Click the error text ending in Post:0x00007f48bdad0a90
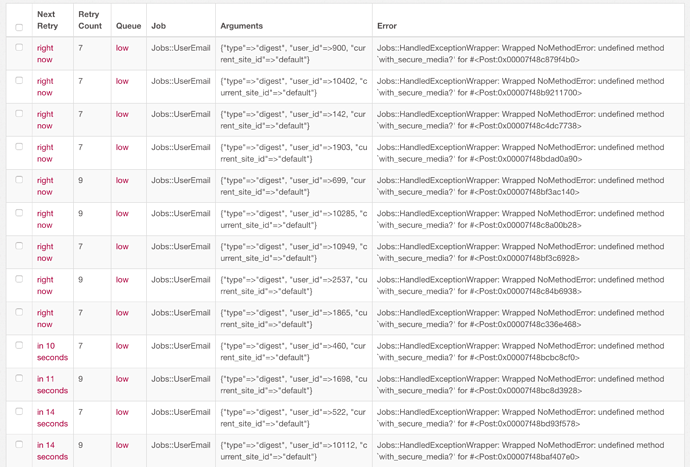Image resolution: width=690 pixels, height=467 pixels. 521,153
